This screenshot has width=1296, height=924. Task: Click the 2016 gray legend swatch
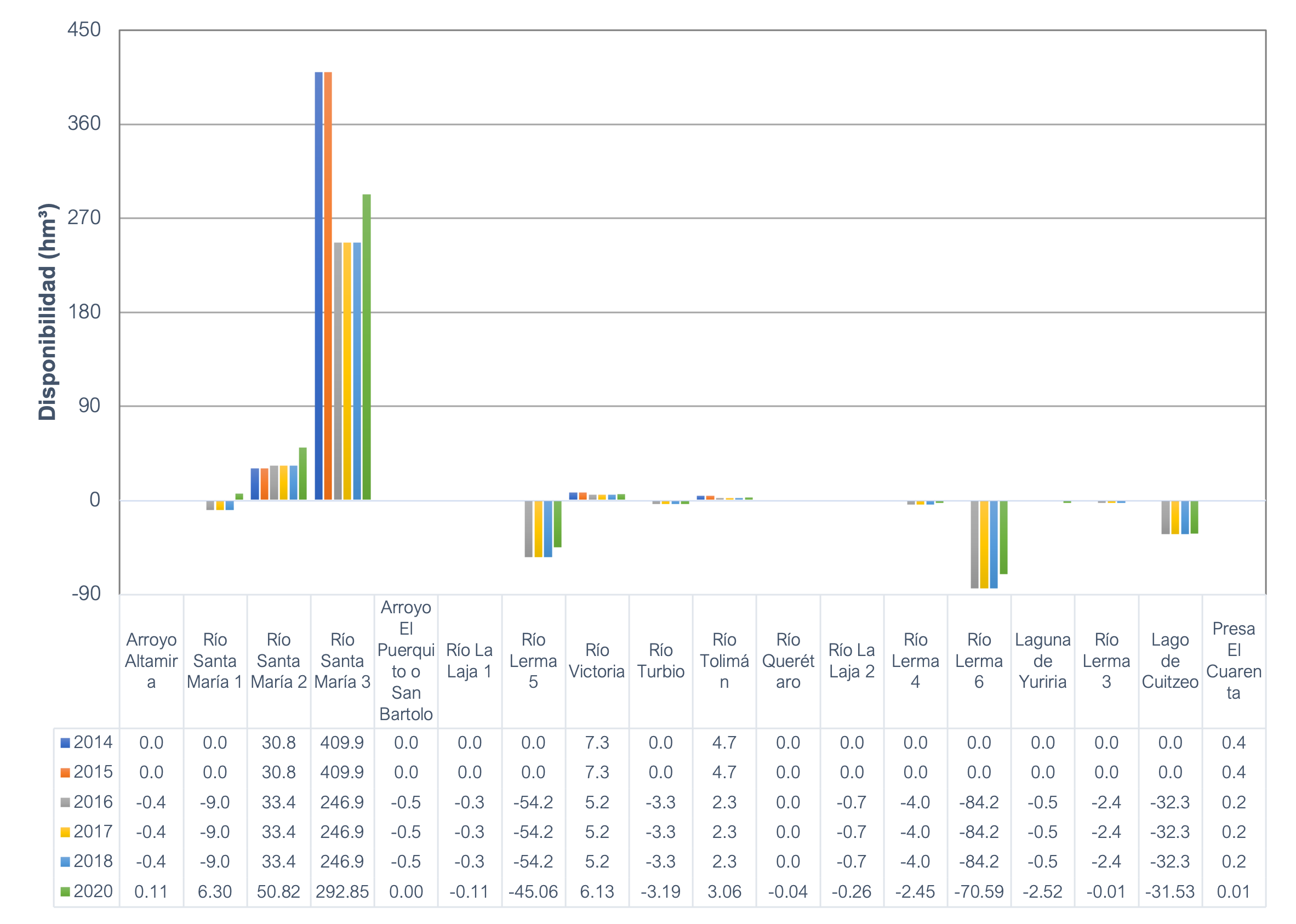[65, 803]
